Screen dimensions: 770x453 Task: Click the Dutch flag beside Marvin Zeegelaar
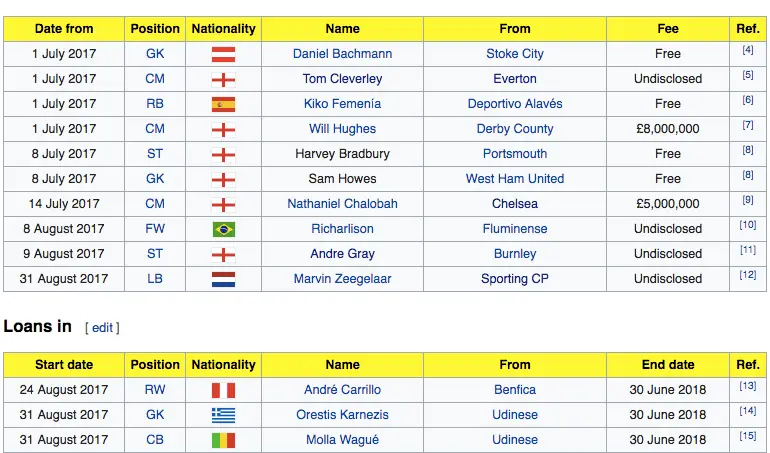(x=223, y=279)
